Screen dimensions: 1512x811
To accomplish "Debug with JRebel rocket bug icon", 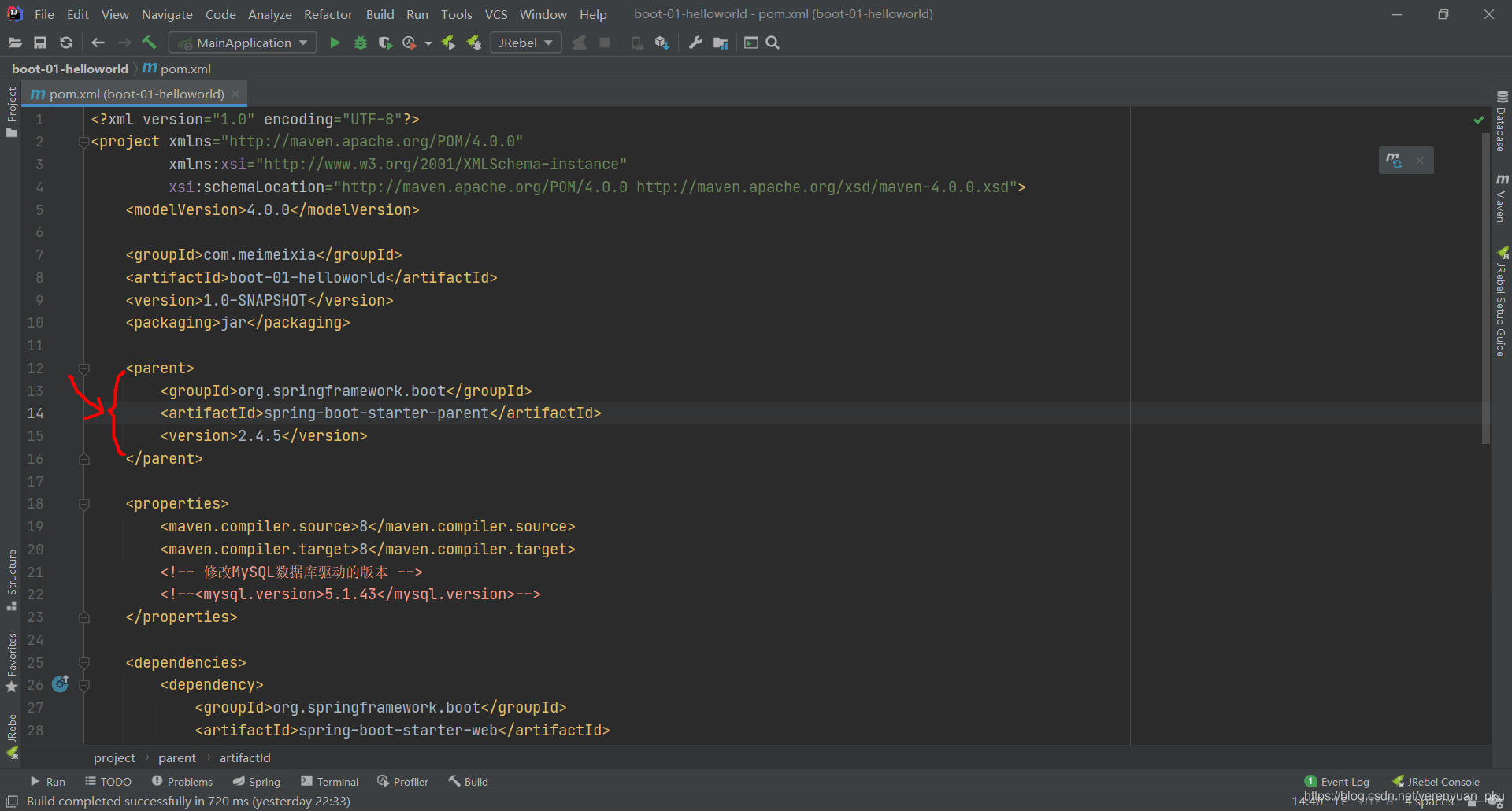I will click(x=474, y=43).
